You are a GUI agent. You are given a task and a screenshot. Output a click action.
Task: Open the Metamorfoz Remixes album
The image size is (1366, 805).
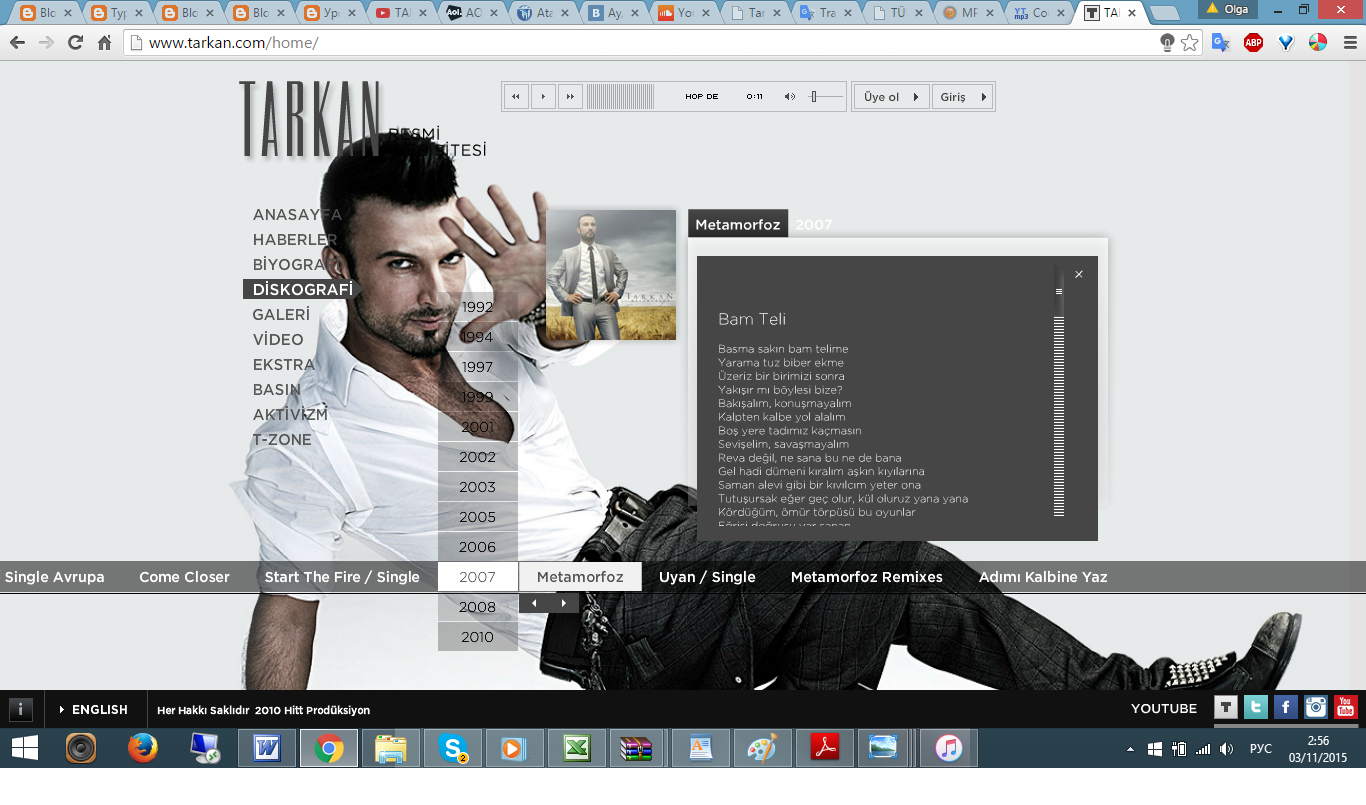(x=867, y=577)
